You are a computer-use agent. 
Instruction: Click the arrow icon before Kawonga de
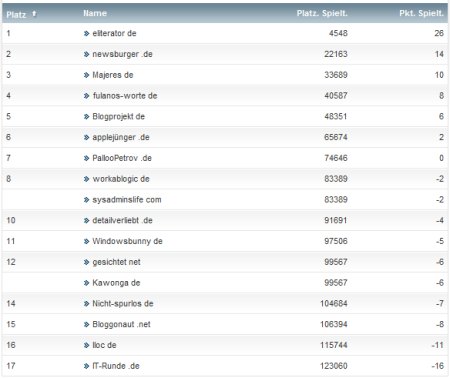coord(87,283)
